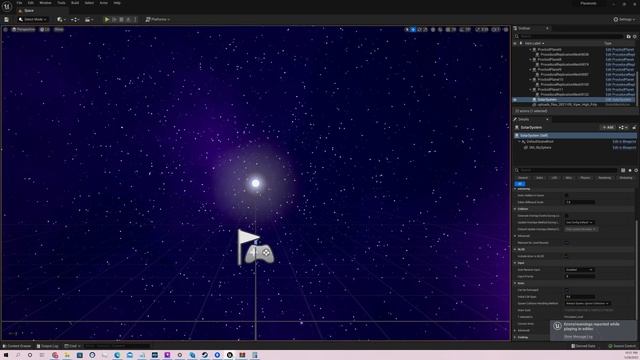Select the Physics filter tab in Details
This screenshot has width=640, height=360.
pos(585,178)
